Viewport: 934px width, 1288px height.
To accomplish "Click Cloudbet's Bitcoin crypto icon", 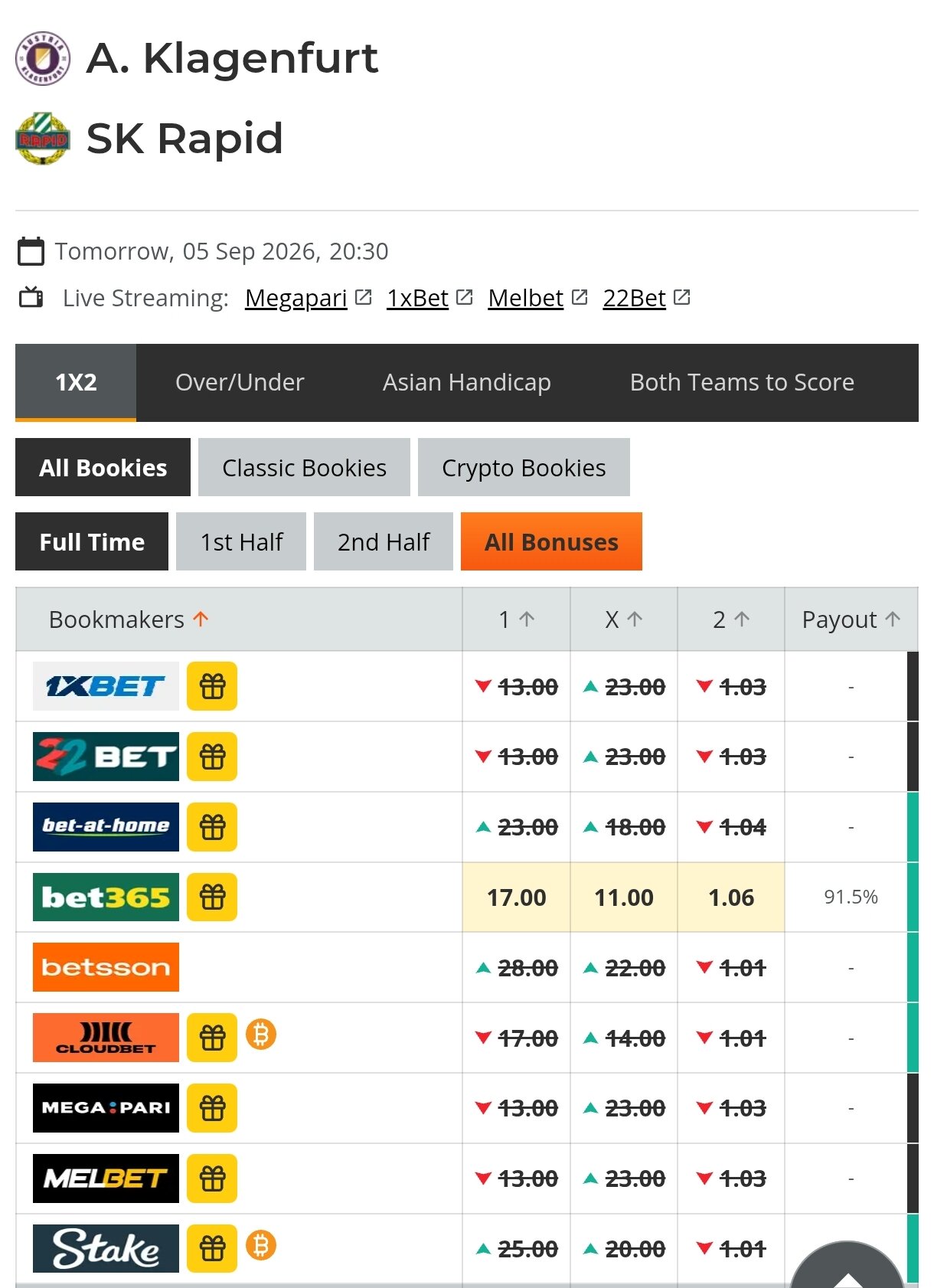I will coord(261,1035).
